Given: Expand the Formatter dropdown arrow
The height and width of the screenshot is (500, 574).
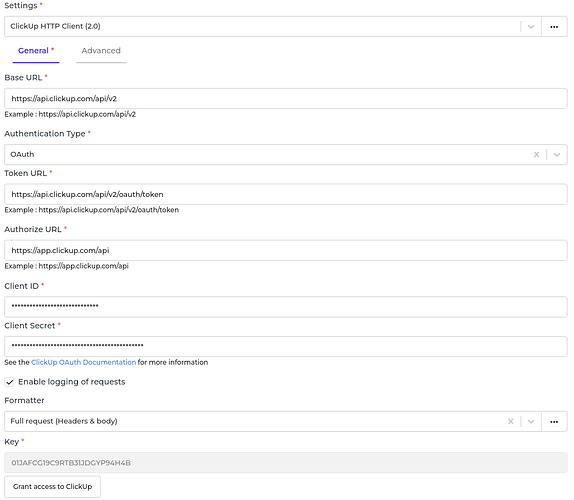Looking at the screenshot, I should [x=531, y=421].
